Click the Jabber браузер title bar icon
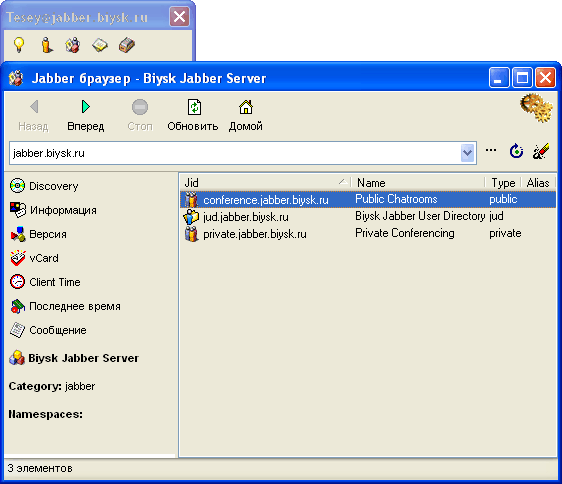The image size is (562, 484). point(16,78)
